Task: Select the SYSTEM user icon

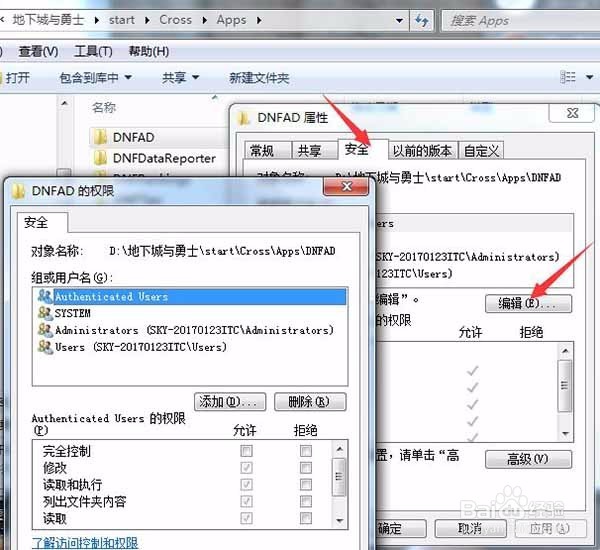Action: coord(45,313)
